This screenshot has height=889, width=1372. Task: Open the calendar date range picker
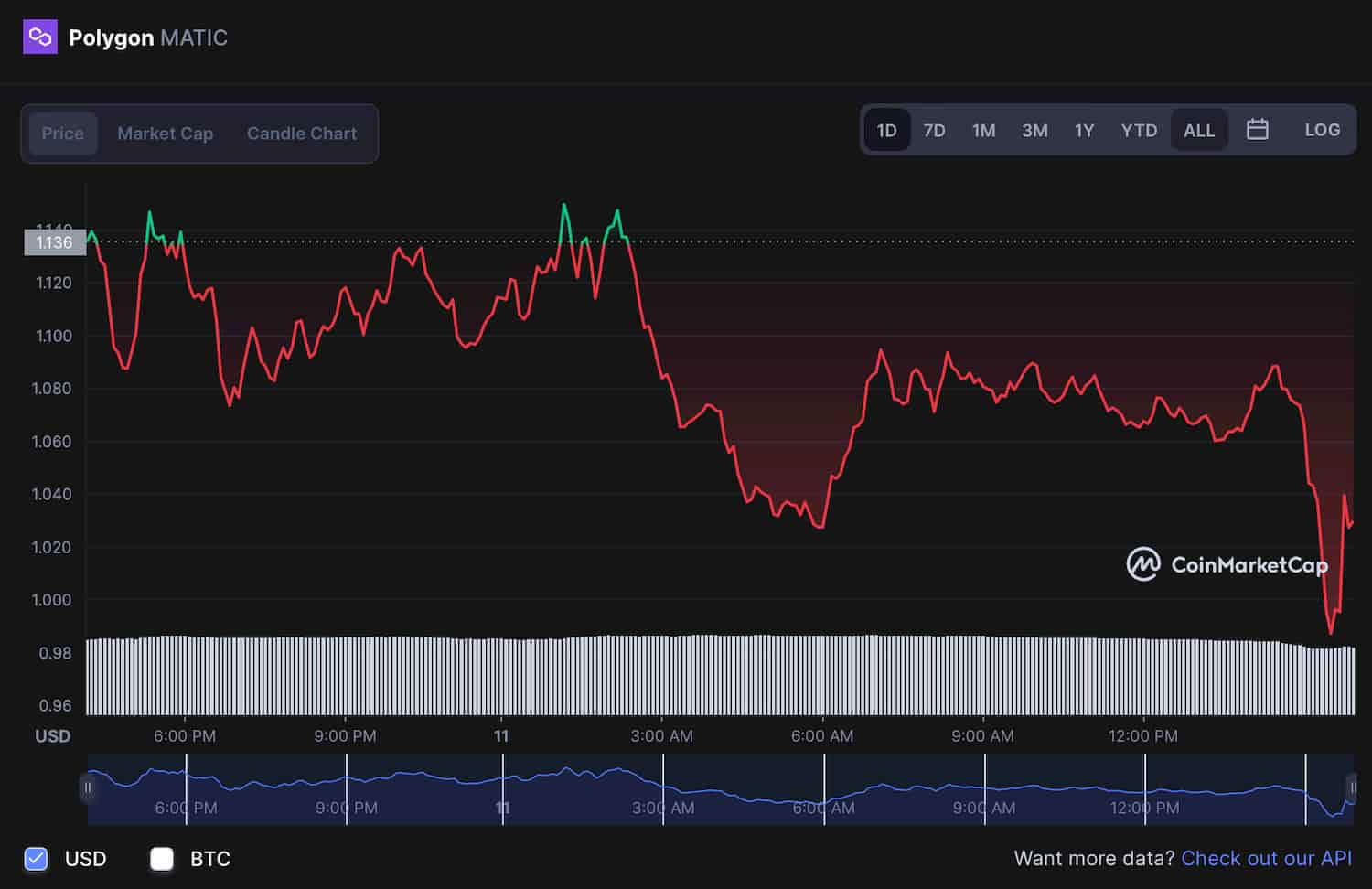(1257, 130)
